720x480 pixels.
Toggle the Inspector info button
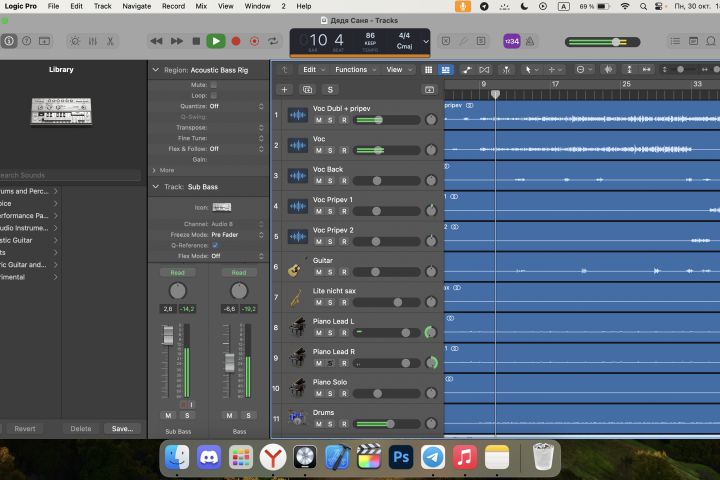(9, 41)
